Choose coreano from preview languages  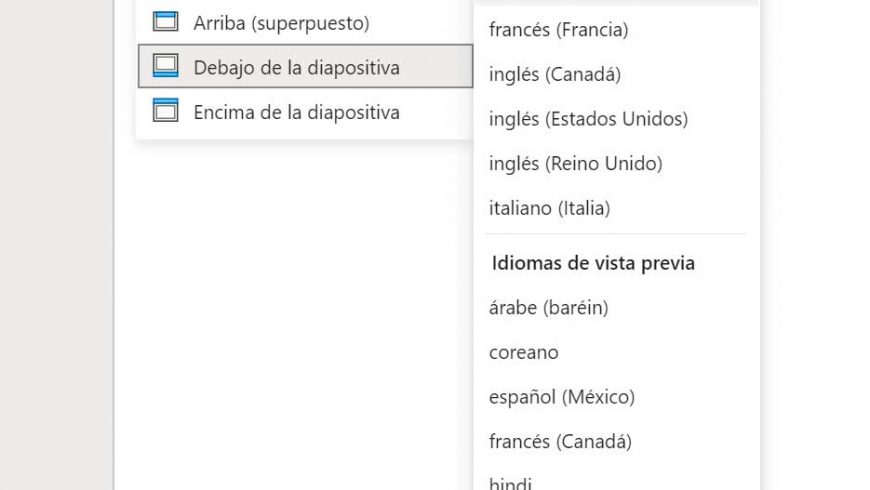point(616,352)
